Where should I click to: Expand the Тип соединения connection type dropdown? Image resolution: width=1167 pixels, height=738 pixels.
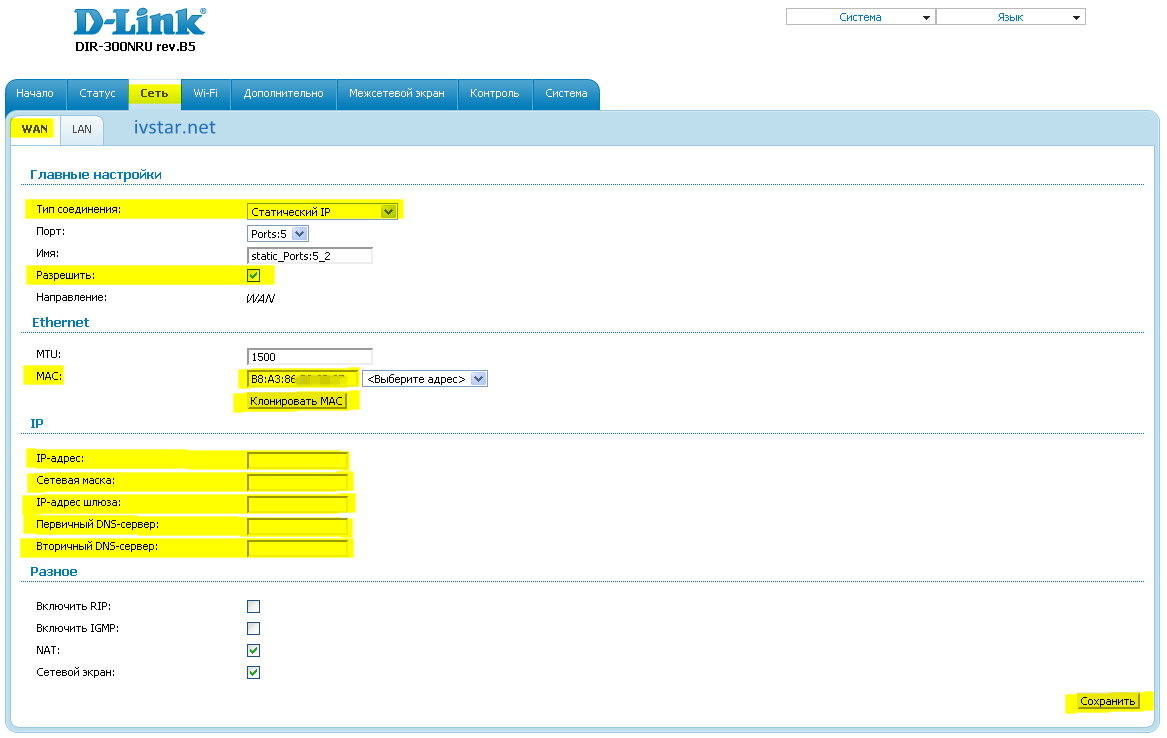pyautogui.click(x=322, y=211)
